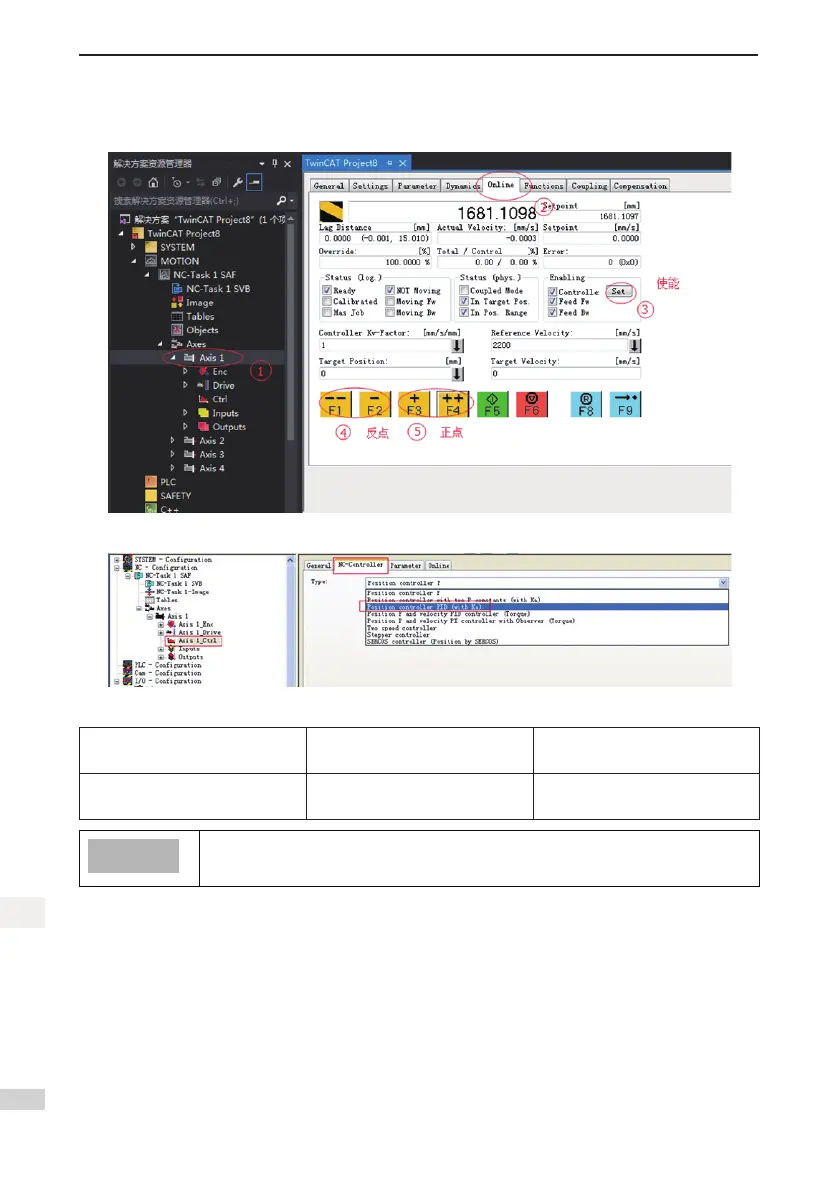Screen dimensions: 839x1191
Task: Expand the Drive node under Axis 1
Action: [186, 385]
